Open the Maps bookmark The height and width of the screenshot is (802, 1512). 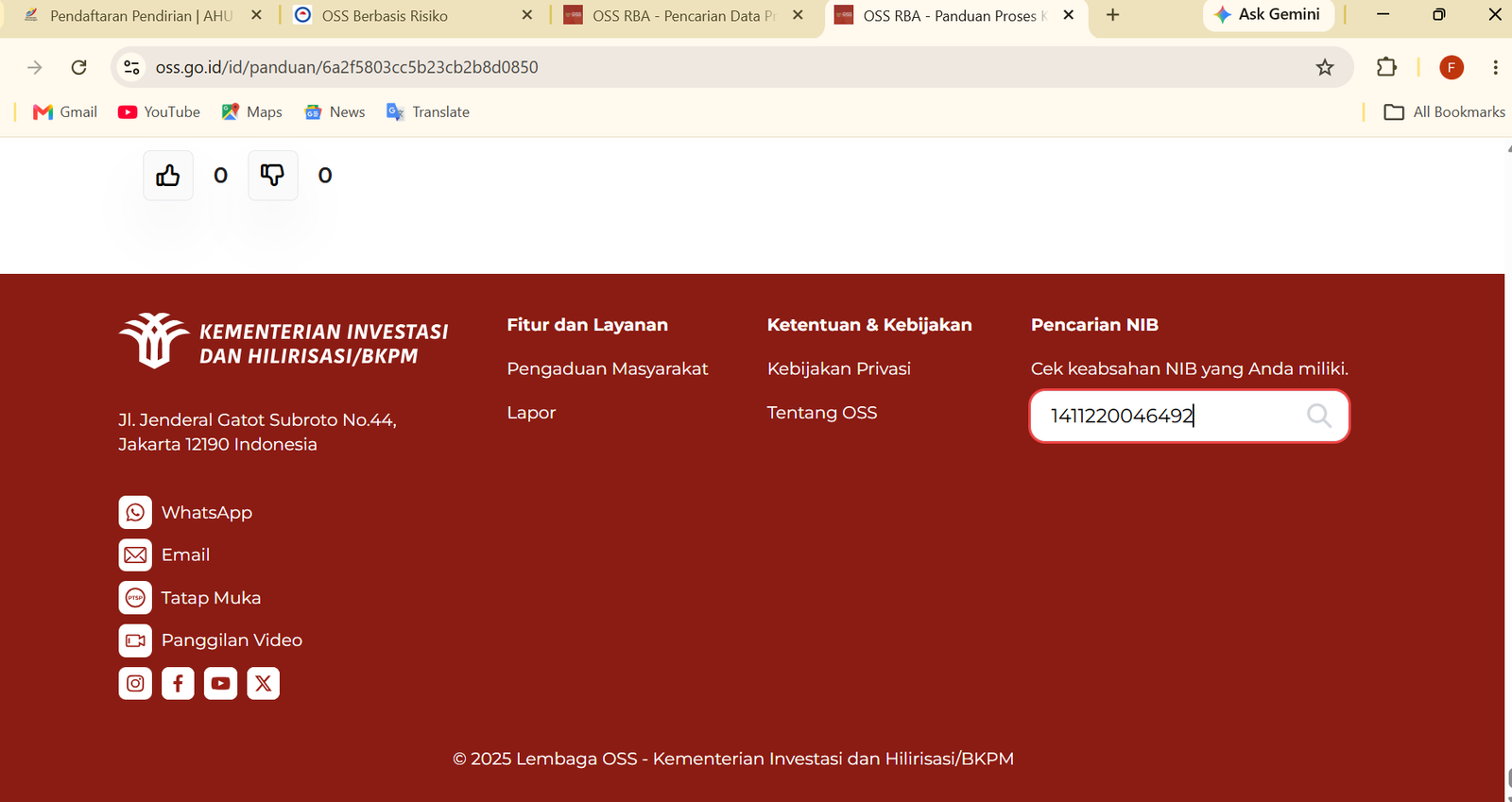click(251, 111)
